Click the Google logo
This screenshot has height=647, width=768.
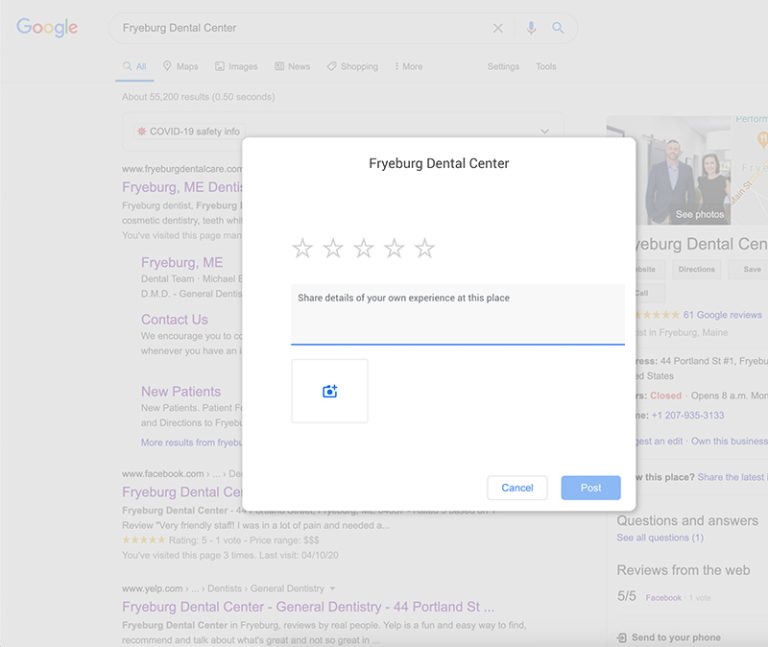point(47,27)
